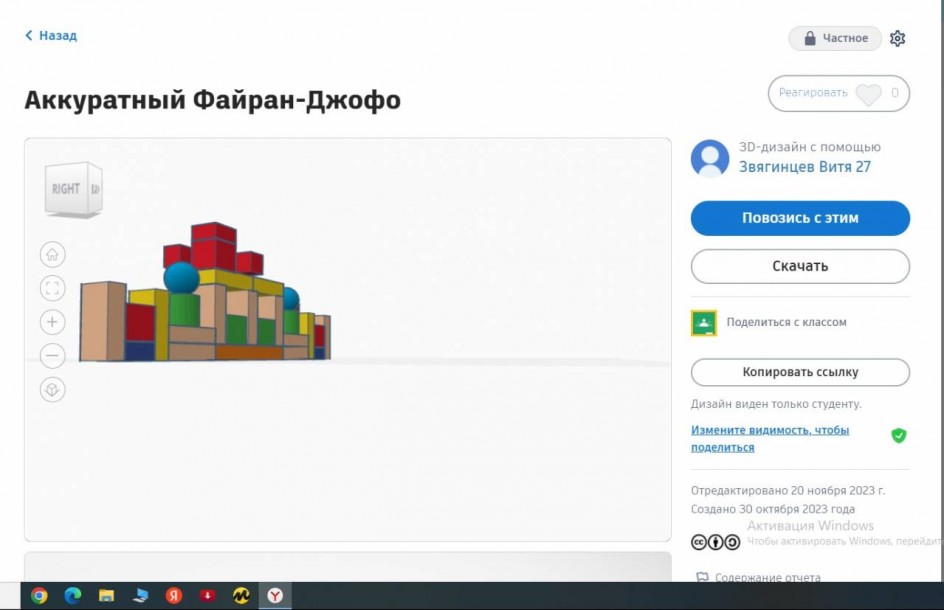The width and height of the screenshot is (944, 610).
Task: Open Google Chrome from the taskbar
Action: tap(39, 596)
